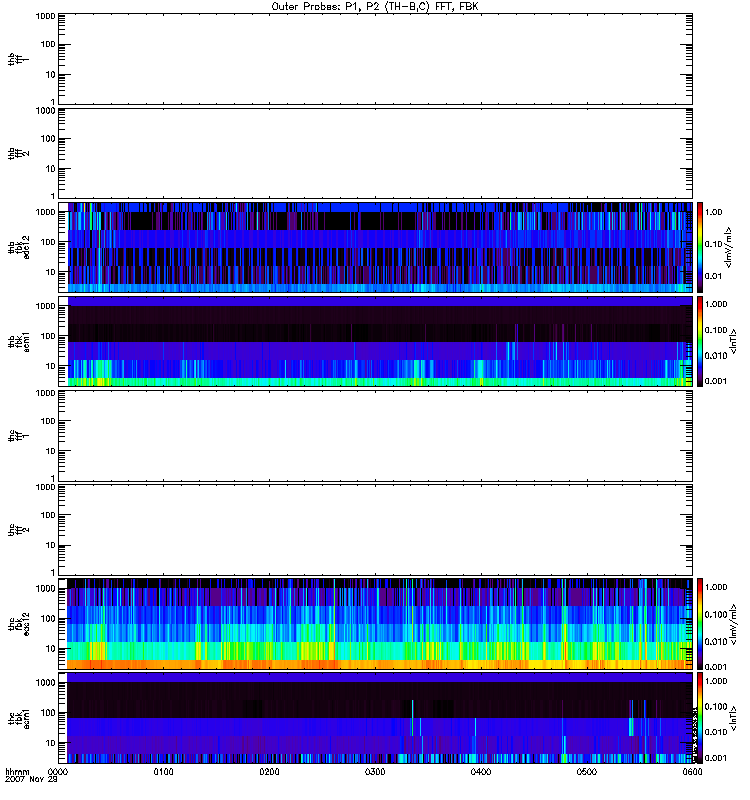The height and width of the screenshot is (800, 750).
Task: Click the "0100" time axis label
Action: (163, 772)
